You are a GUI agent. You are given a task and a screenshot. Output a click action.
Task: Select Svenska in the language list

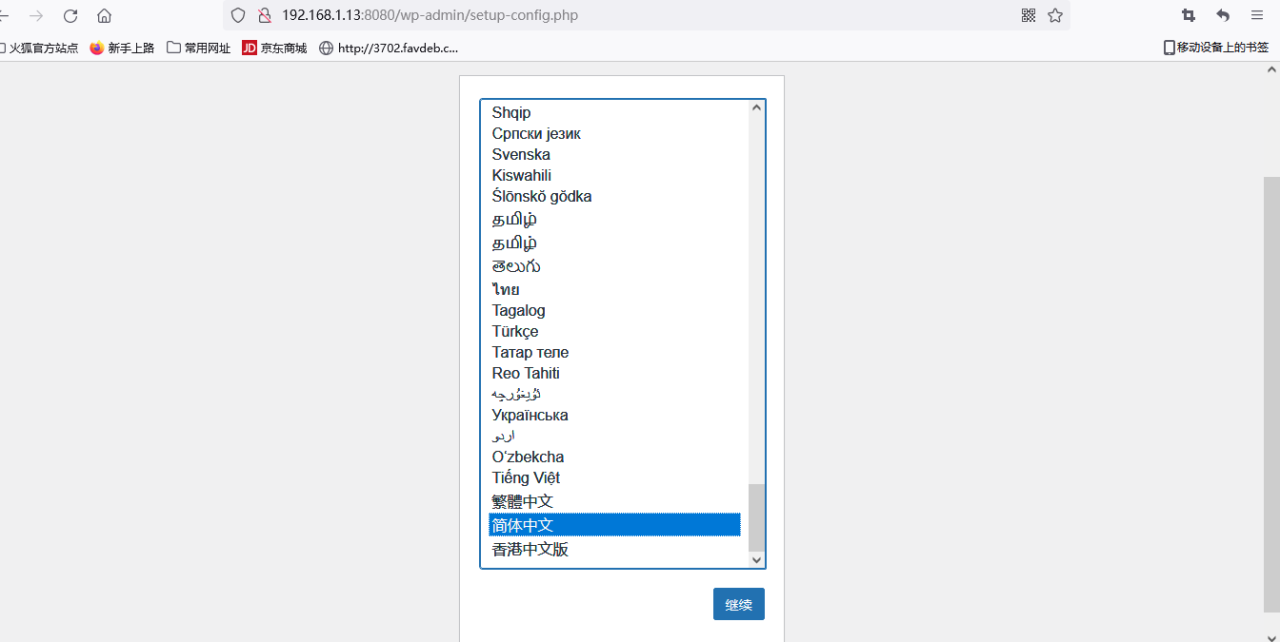614,154
